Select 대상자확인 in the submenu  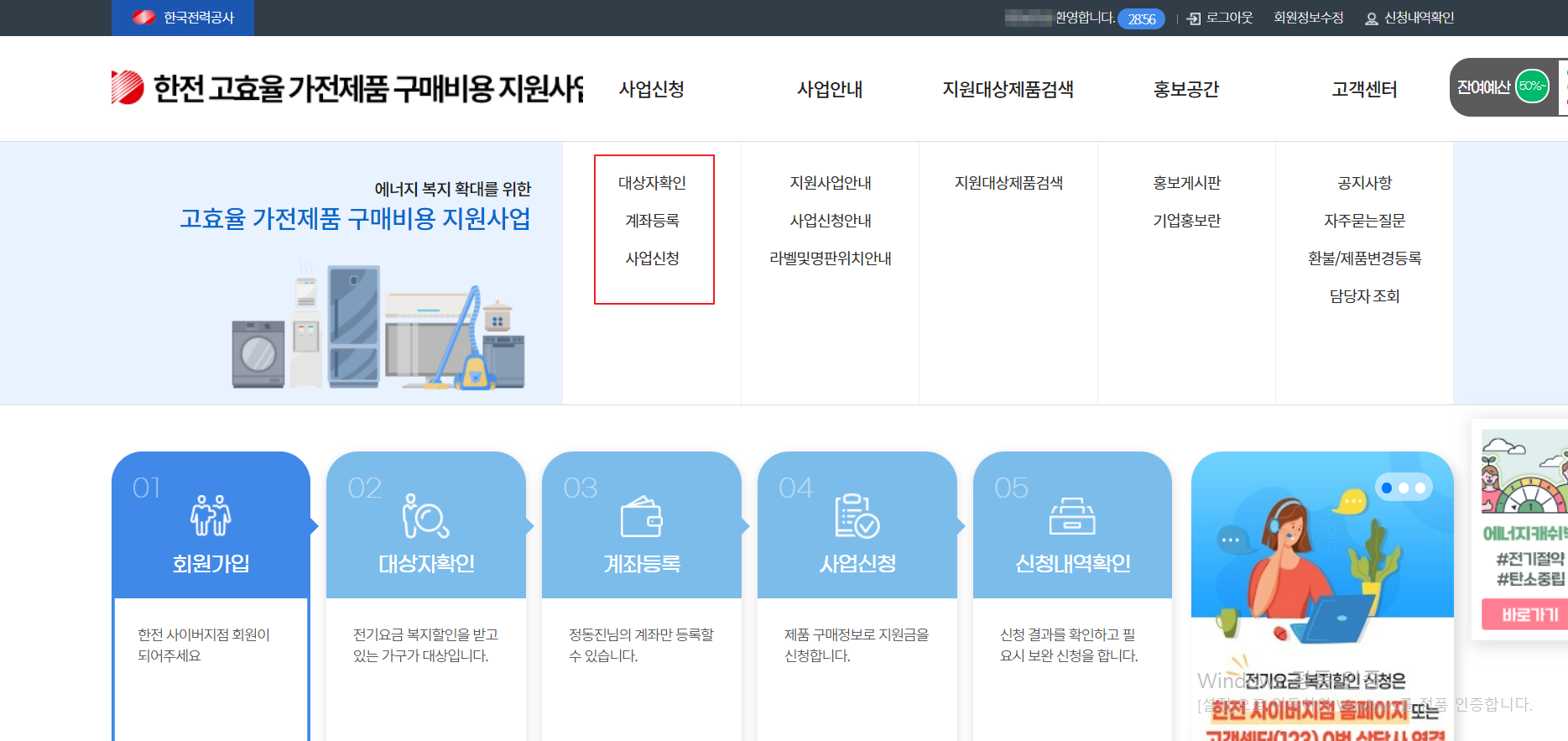[x=653, y=183]
